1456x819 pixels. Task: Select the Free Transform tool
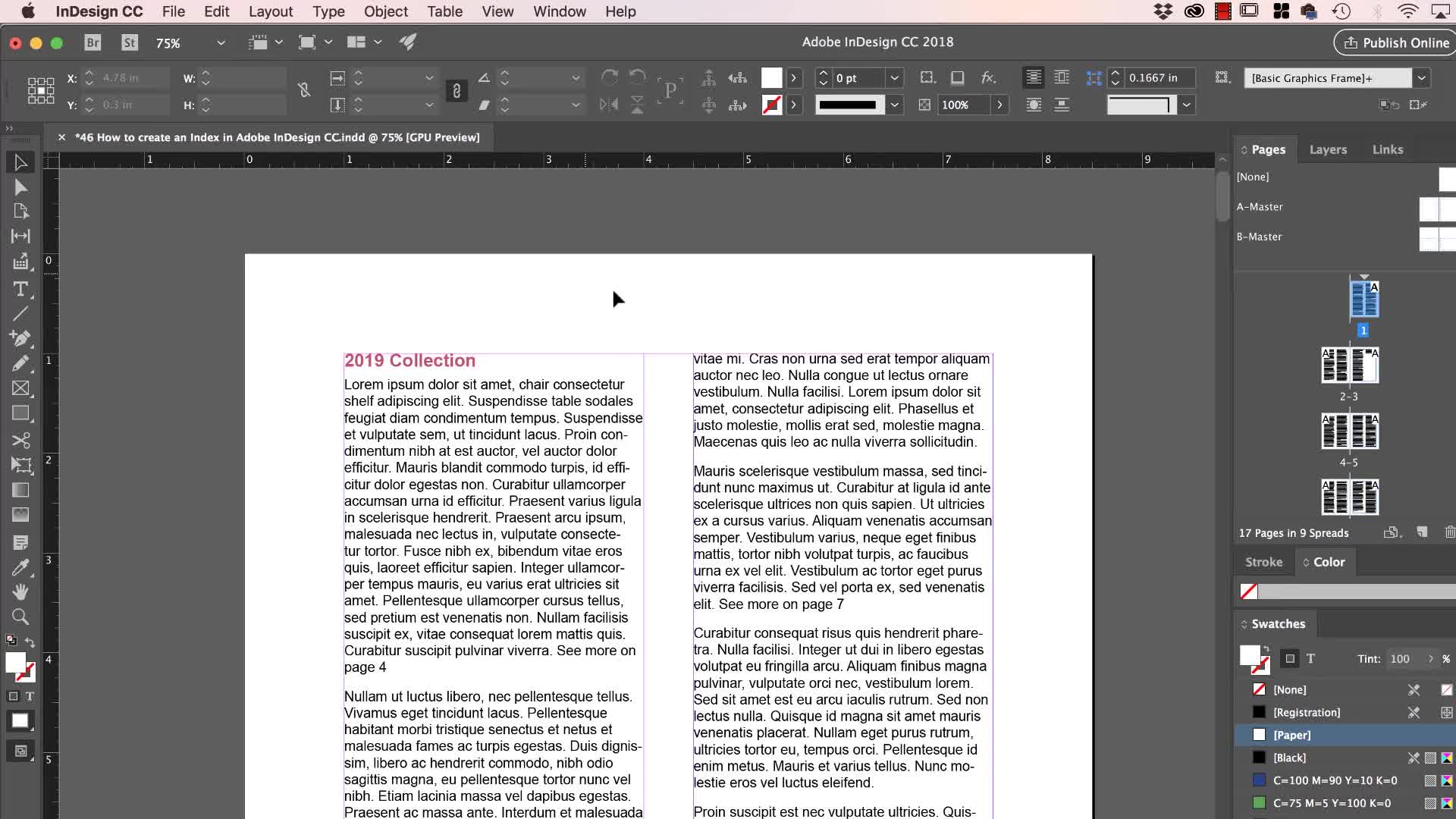[20, 465]
